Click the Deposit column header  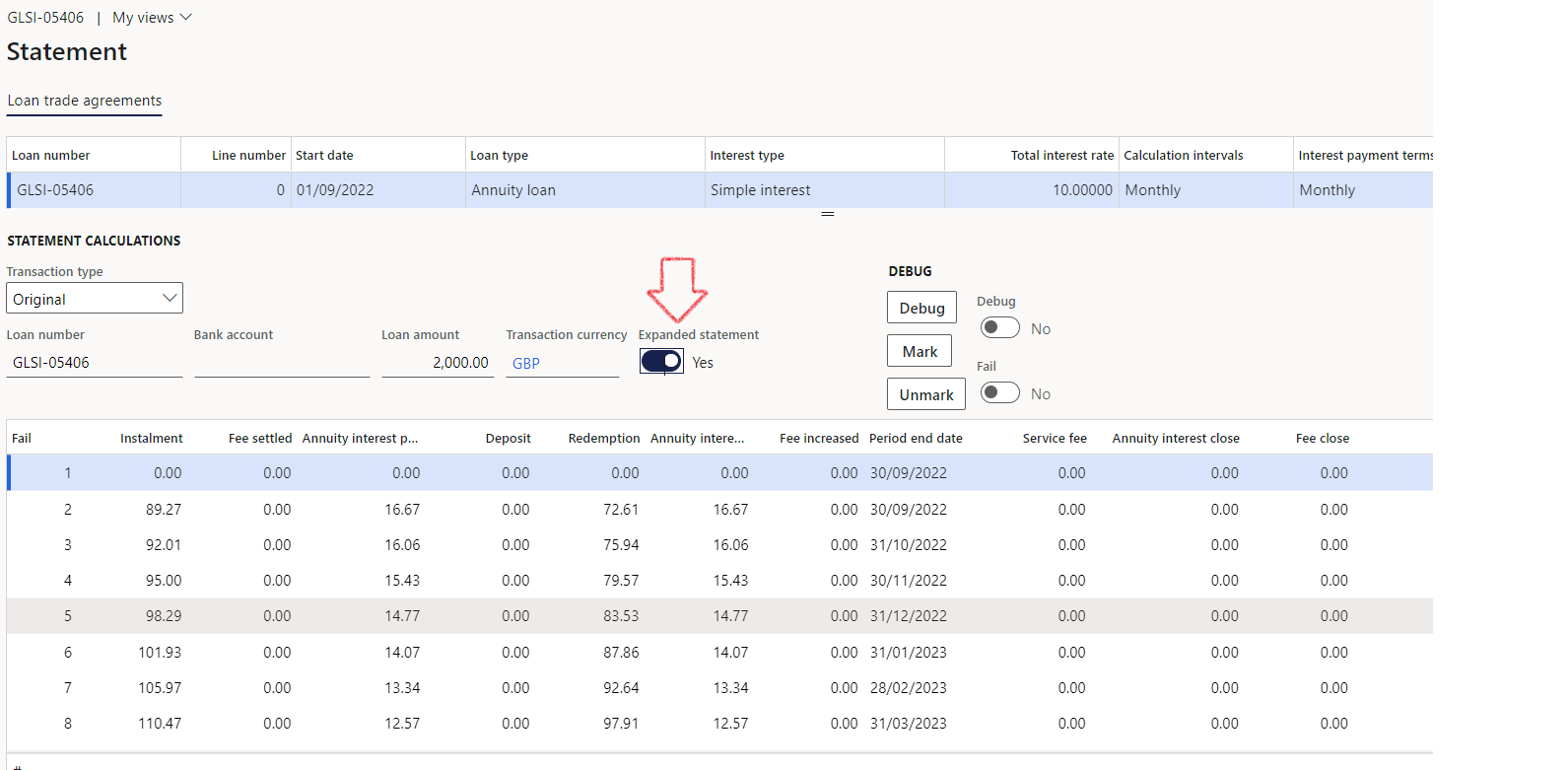click(x=508, y=439)
